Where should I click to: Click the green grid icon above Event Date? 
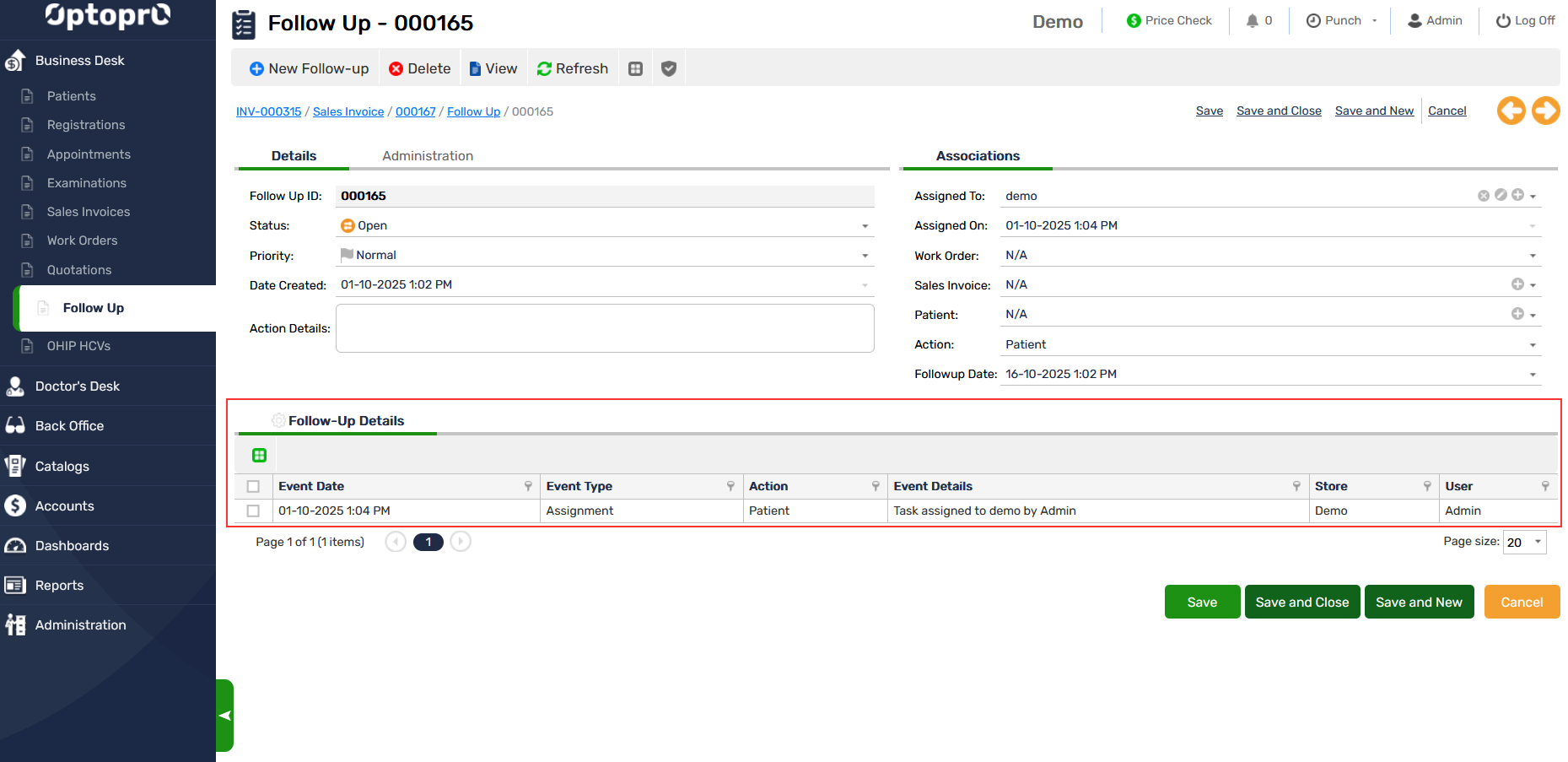(260, 456)
